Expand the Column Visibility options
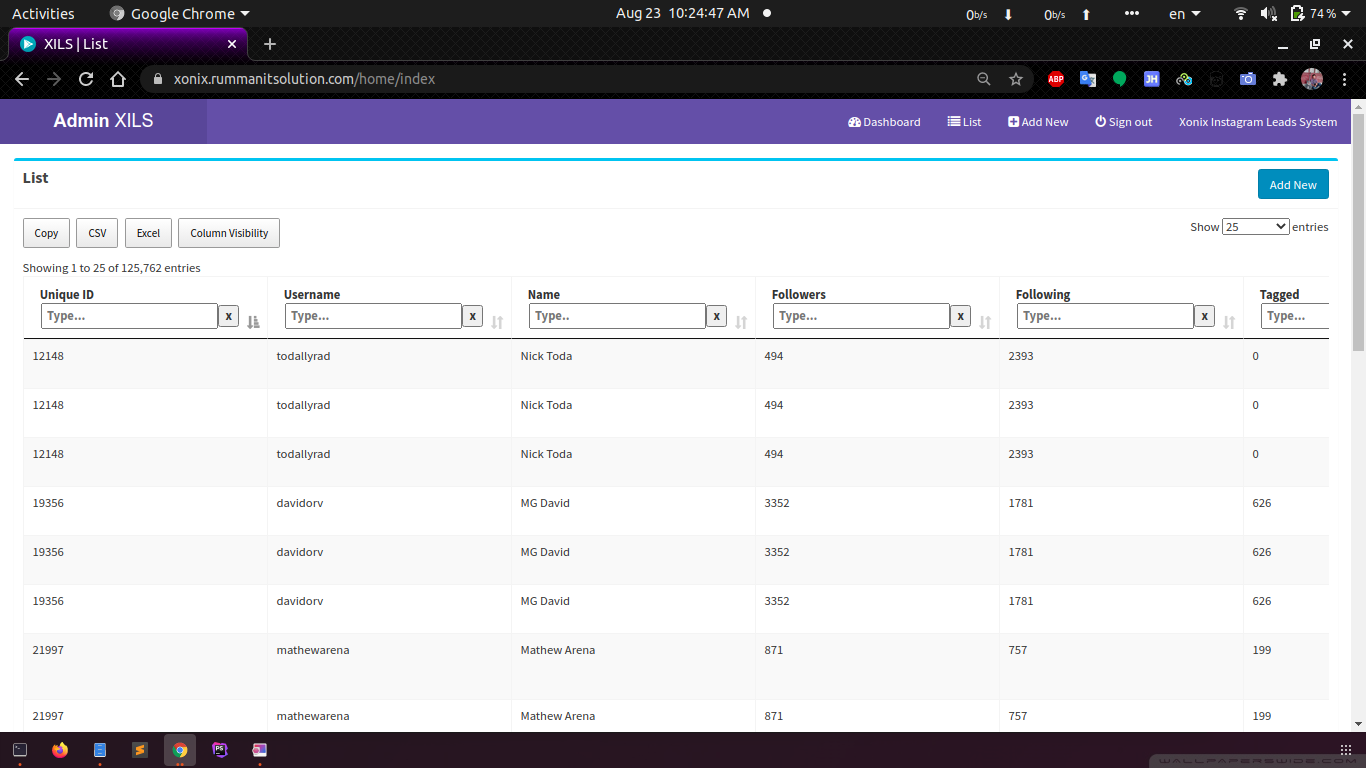The image size is (1366, 768). point(229,233)
